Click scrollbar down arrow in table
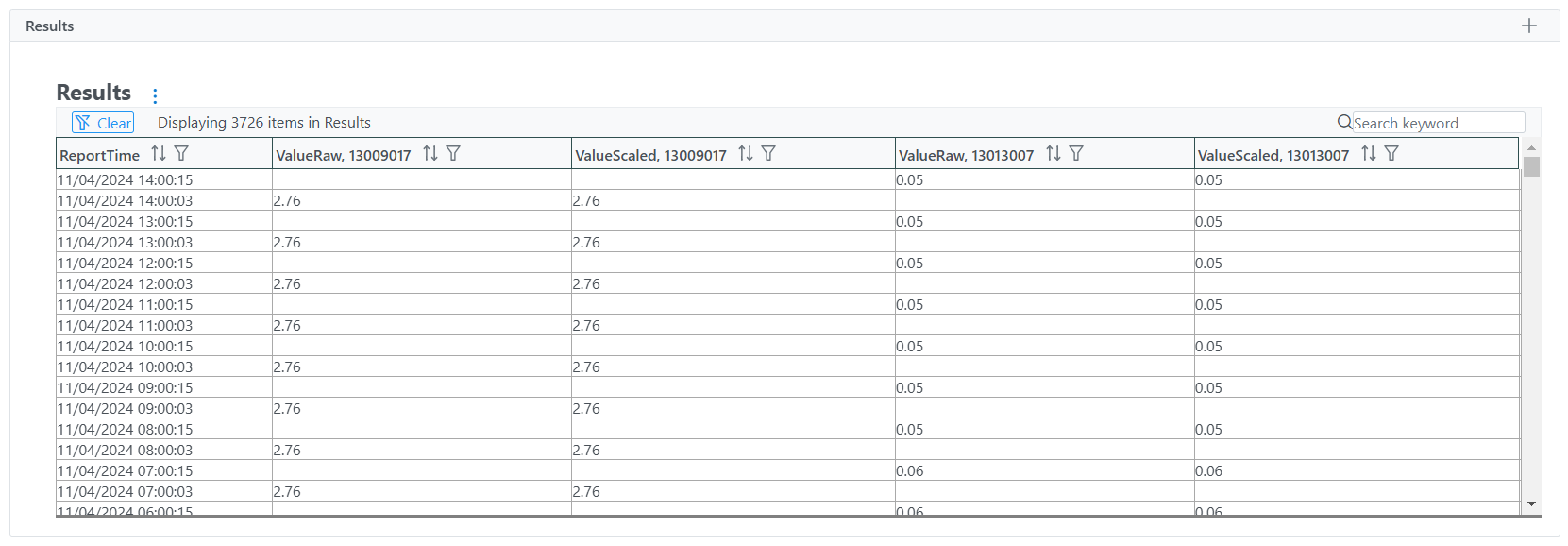This screenshot has width=1568, height=546. [1531, 504]
